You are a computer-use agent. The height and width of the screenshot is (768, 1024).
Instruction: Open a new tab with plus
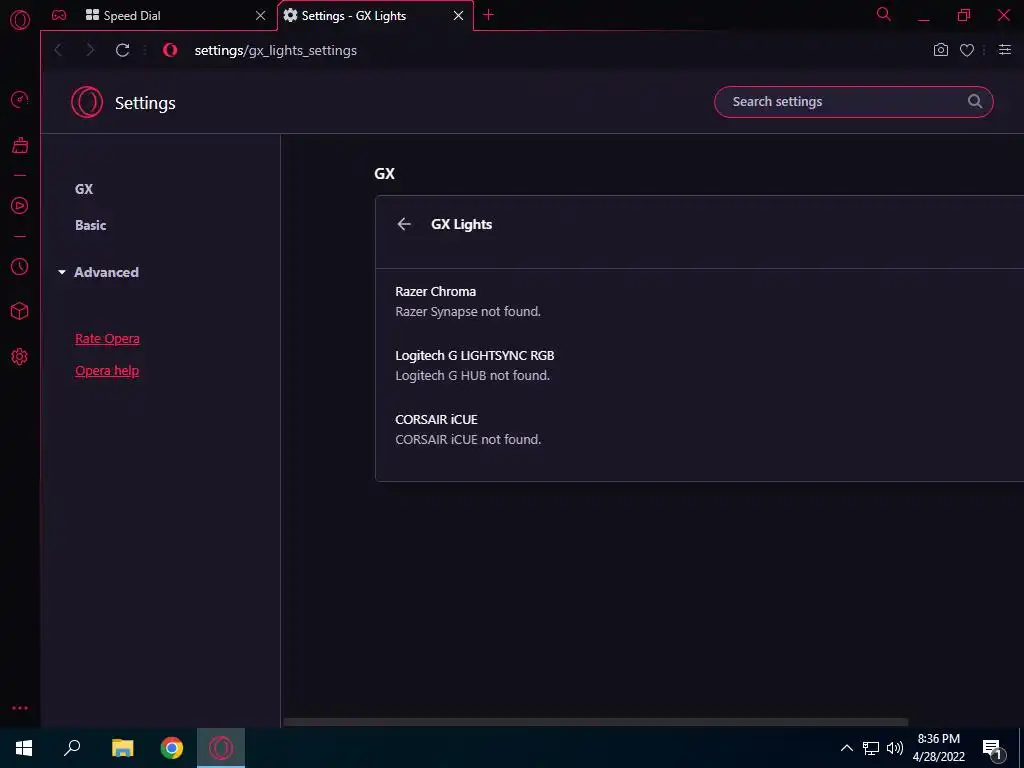click(x=488, y=15)
